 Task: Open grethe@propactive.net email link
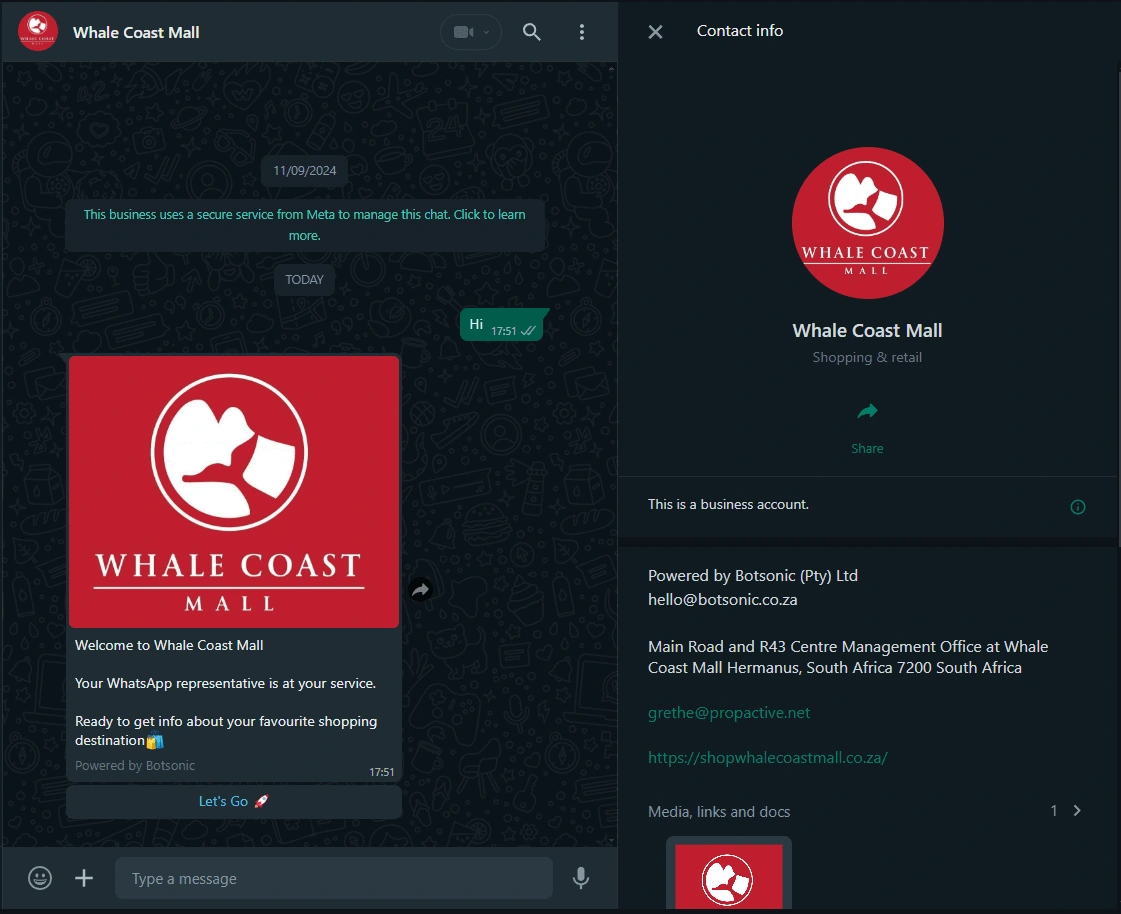point(729,712)
